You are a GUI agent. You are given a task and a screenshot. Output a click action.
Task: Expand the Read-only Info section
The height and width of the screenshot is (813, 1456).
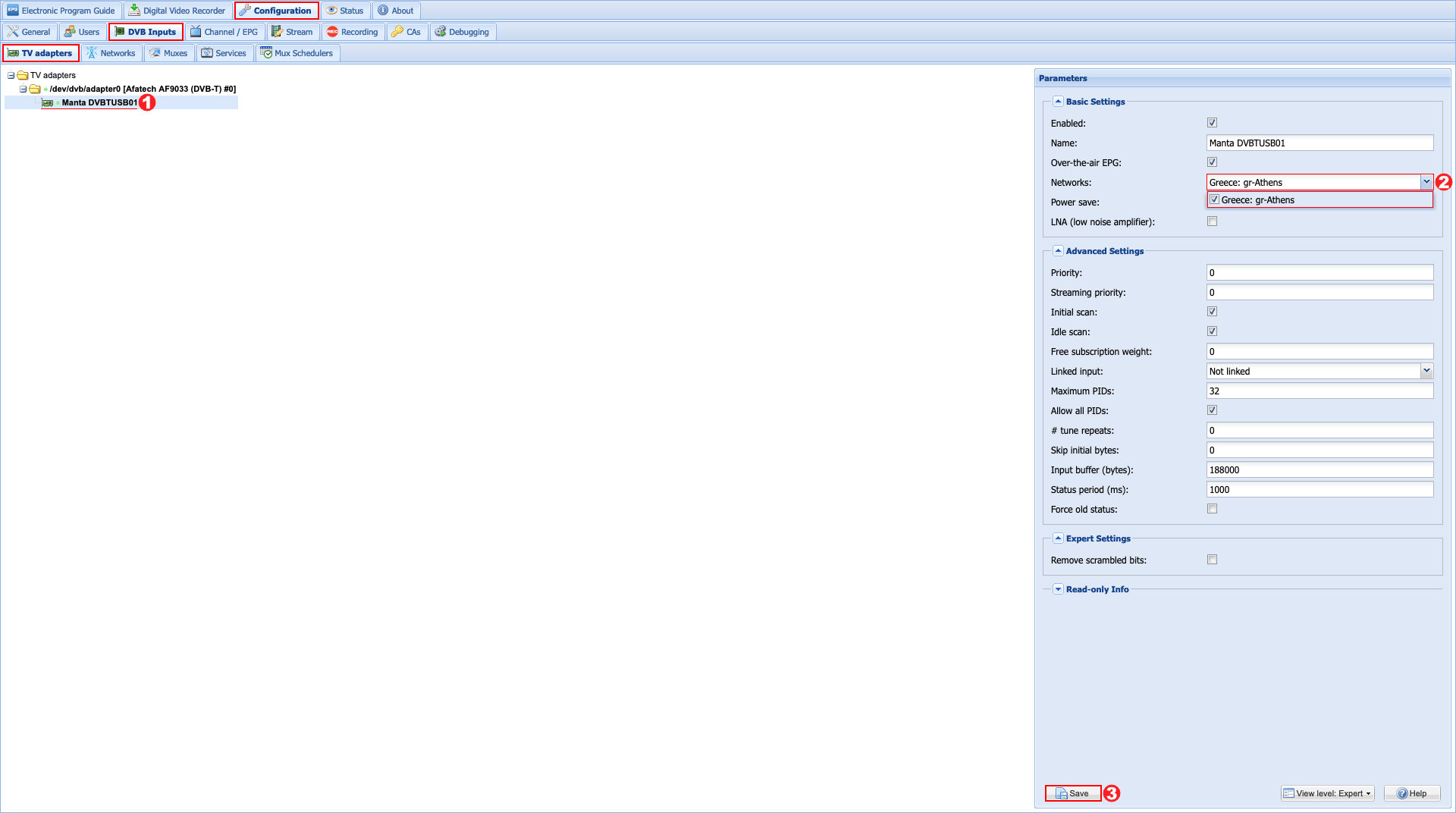(x=1058, y=589)
